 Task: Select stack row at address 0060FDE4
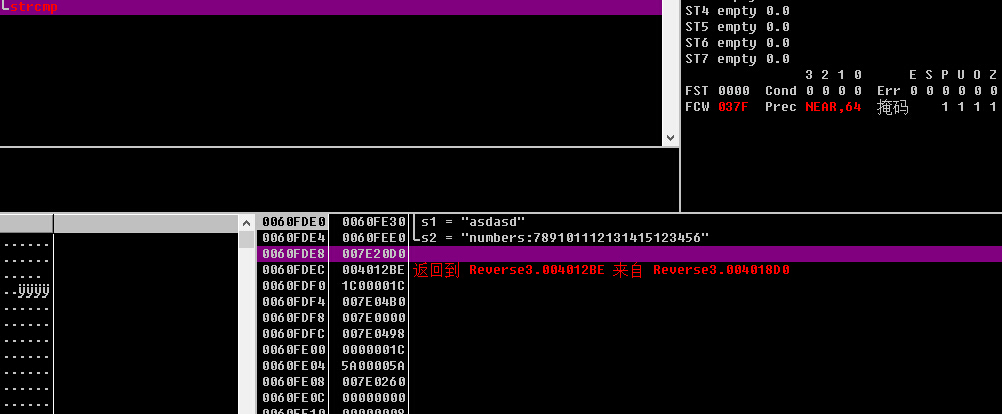(294, 237)
